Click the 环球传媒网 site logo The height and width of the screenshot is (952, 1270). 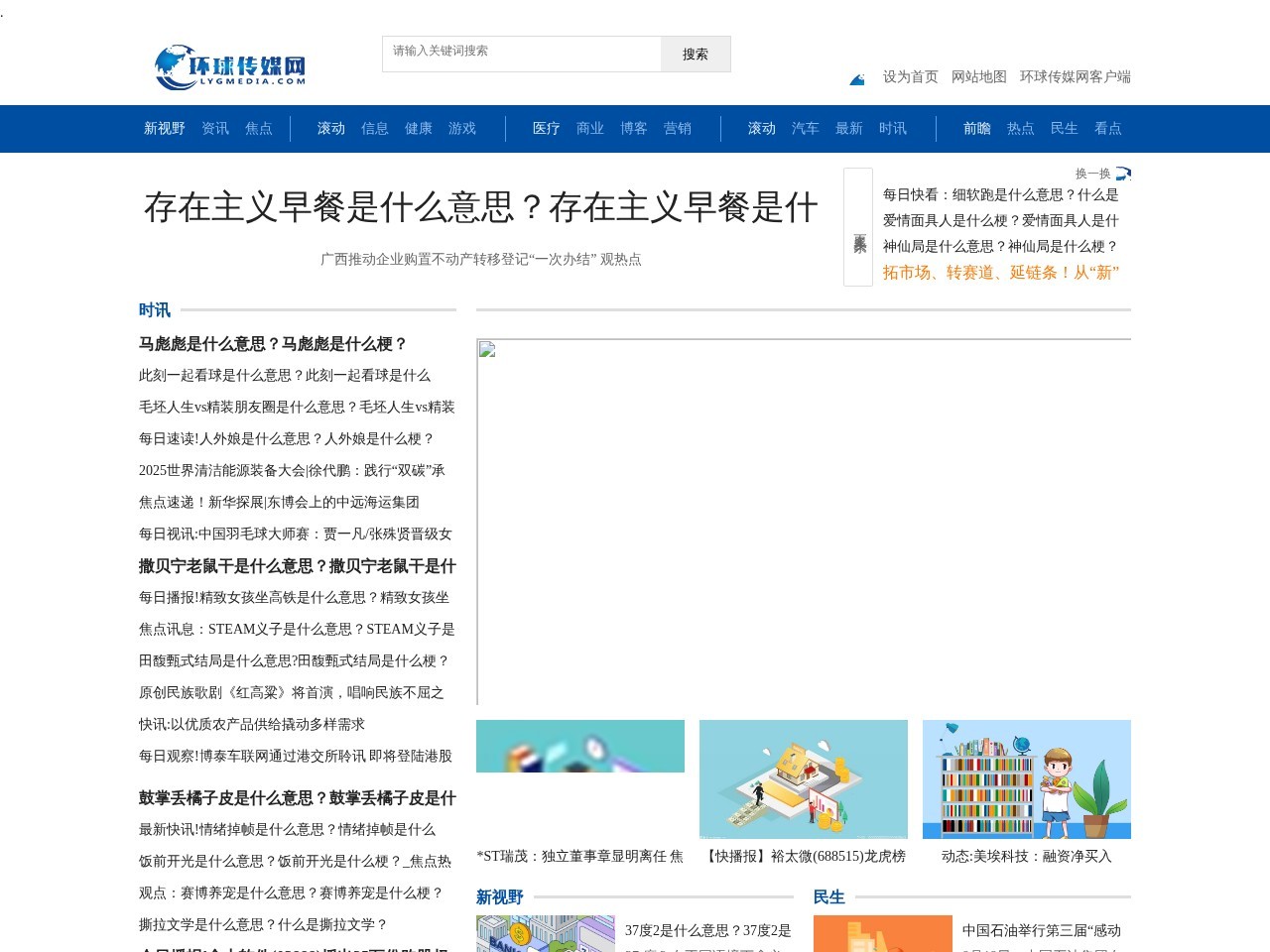coord(230,66)
